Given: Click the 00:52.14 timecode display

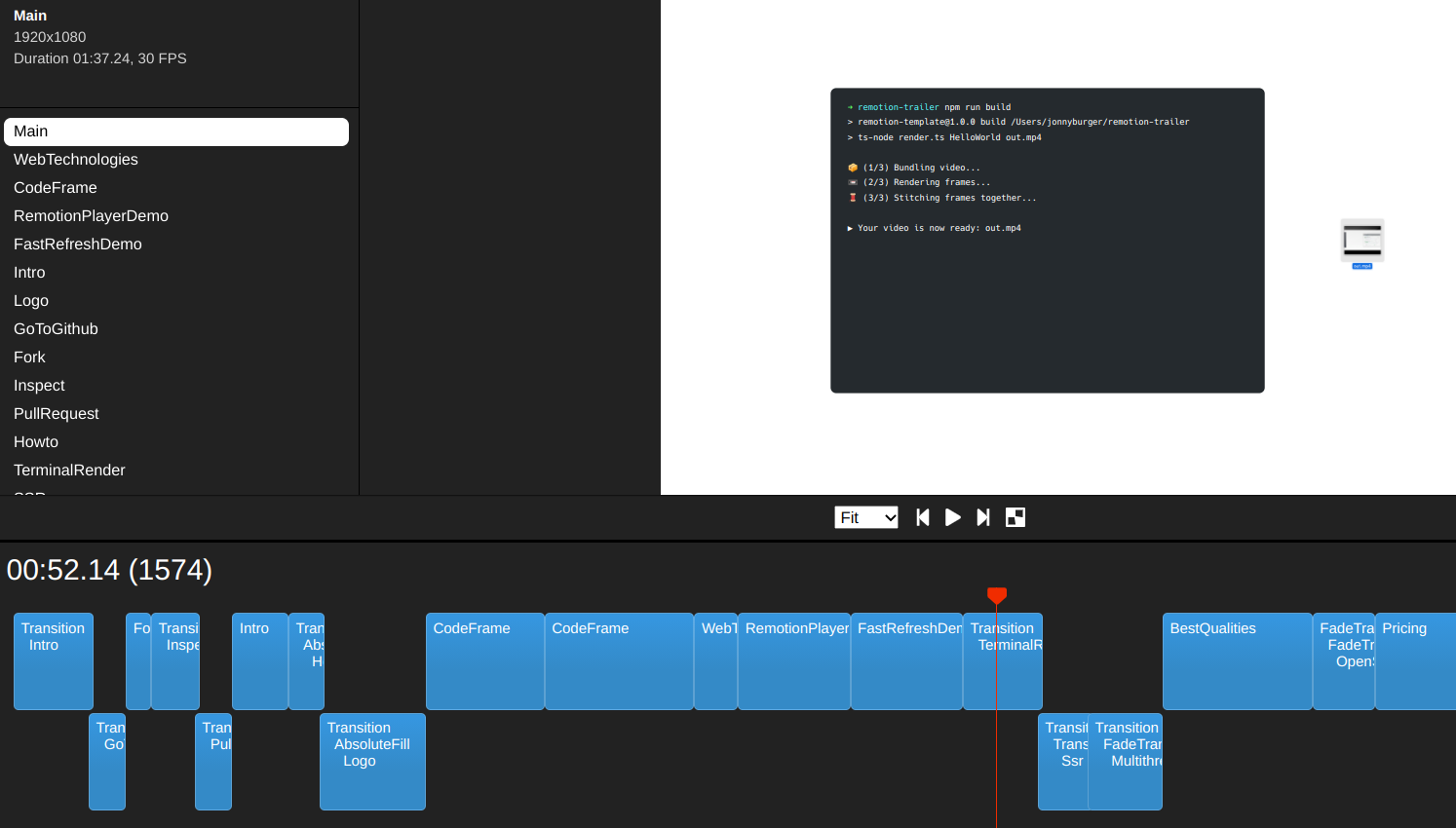Looking at the screenshot, I should [x=109, y=570].
